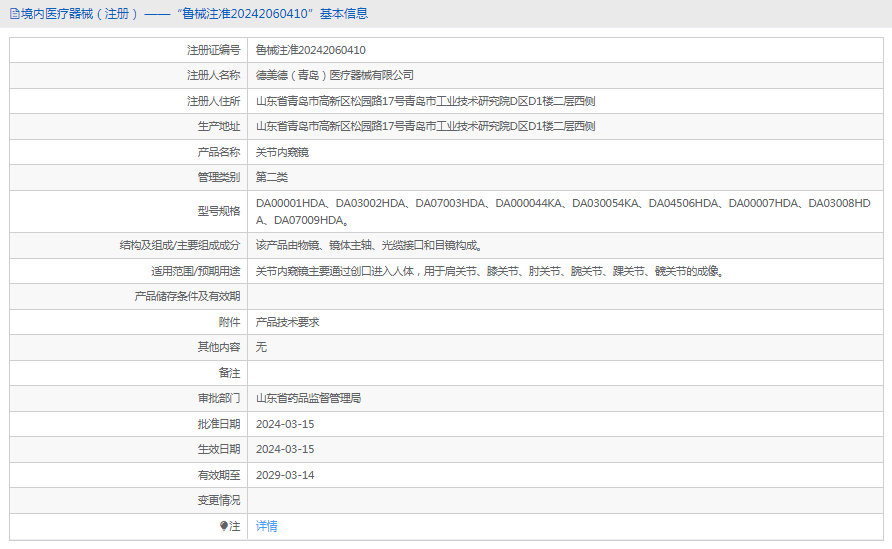Click the 附件 label
This screenshot has width=892, height=549.
click(229, 322)
